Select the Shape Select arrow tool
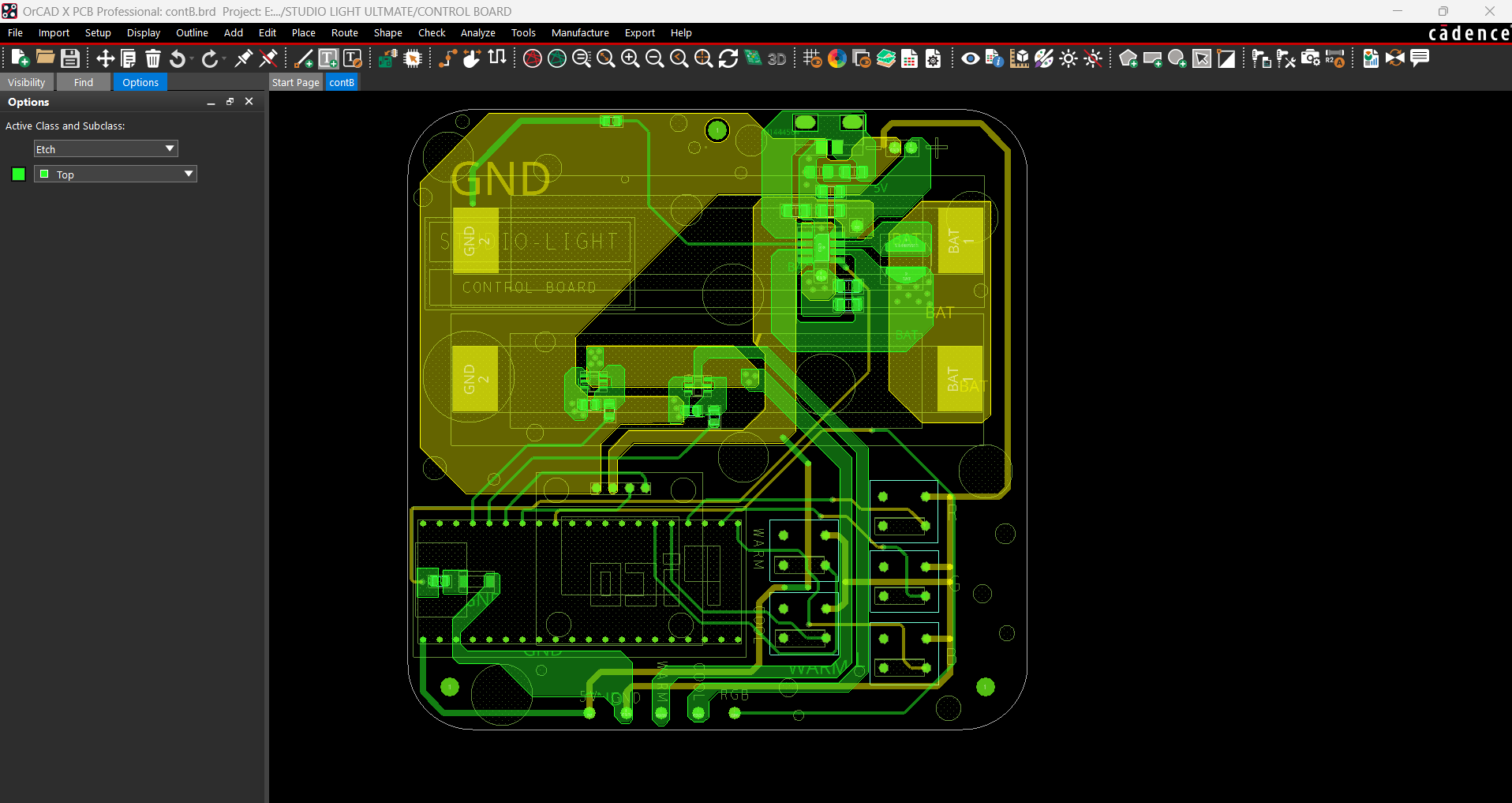 tap(1202, 58)
